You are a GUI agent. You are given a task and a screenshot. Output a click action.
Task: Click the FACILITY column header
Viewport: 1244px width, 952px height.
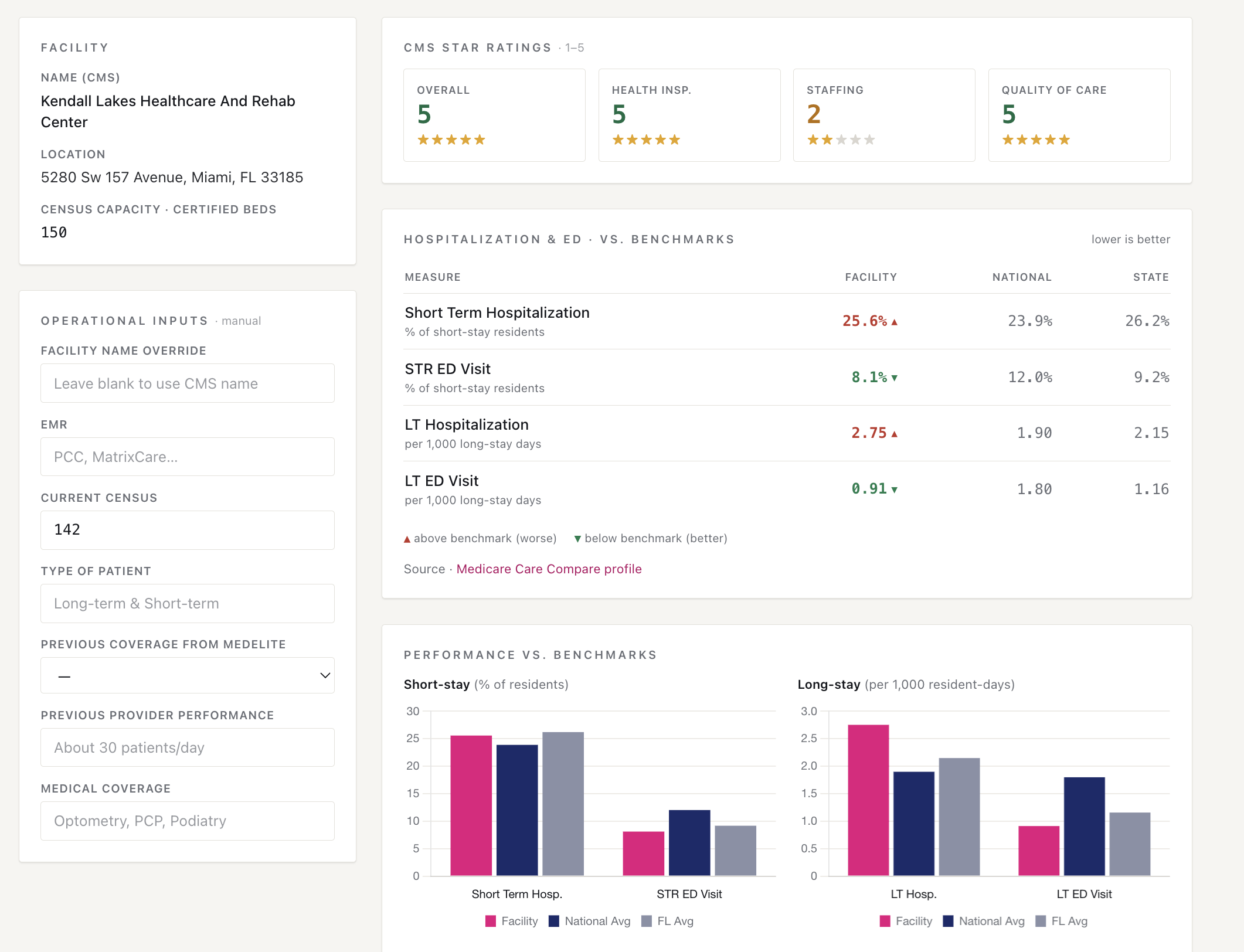(x=871, y=277)
